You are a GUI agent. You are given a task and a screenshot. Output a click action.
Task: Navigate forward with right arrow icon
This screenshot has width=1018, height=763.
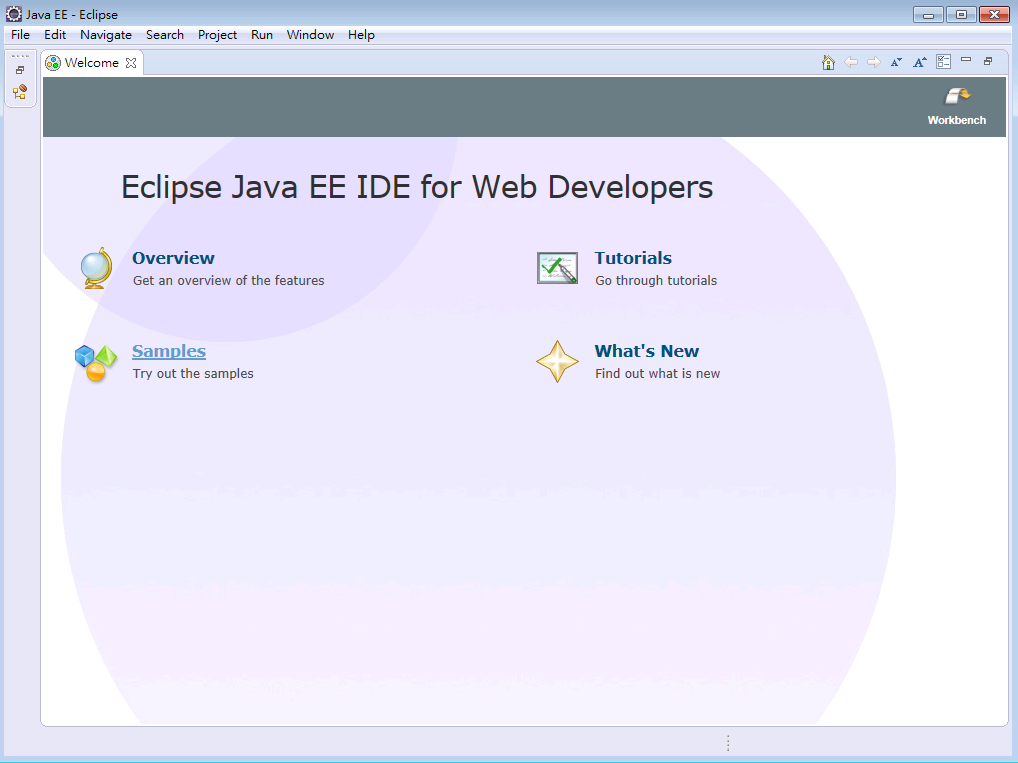874,62
